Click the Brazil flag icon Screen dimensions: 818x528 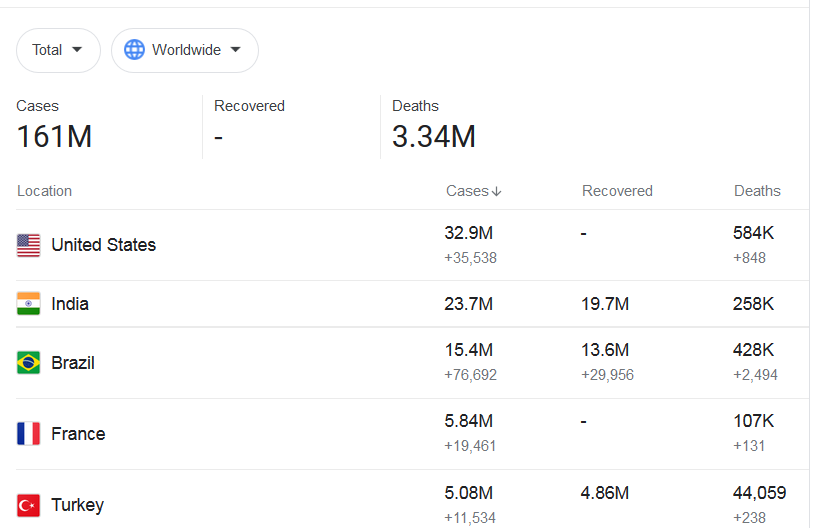pos(28,363)
